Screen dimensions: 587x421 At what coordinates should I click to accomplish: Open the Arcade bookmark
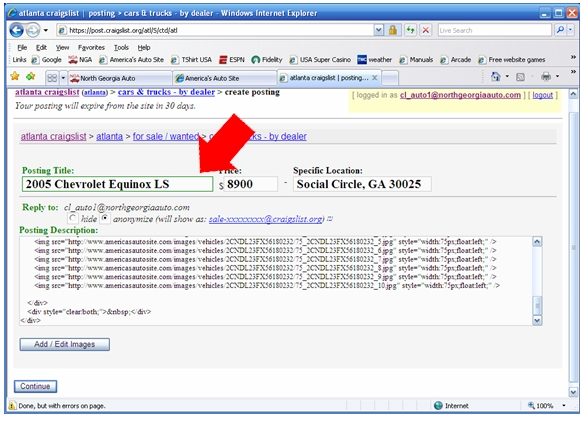pyautogui.click(x=456, y=60)
